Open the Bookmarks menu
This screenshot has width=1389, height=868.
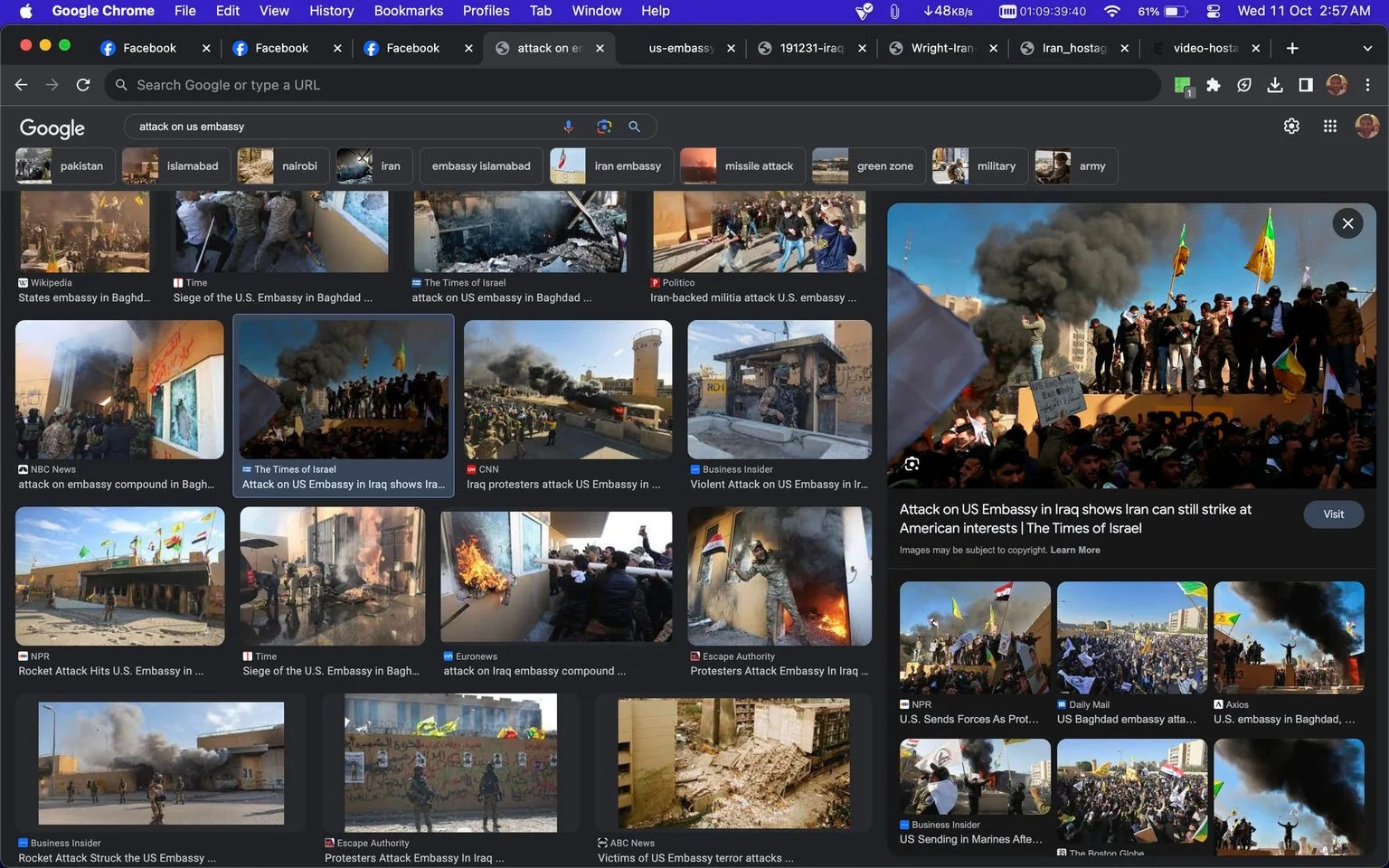409,11
